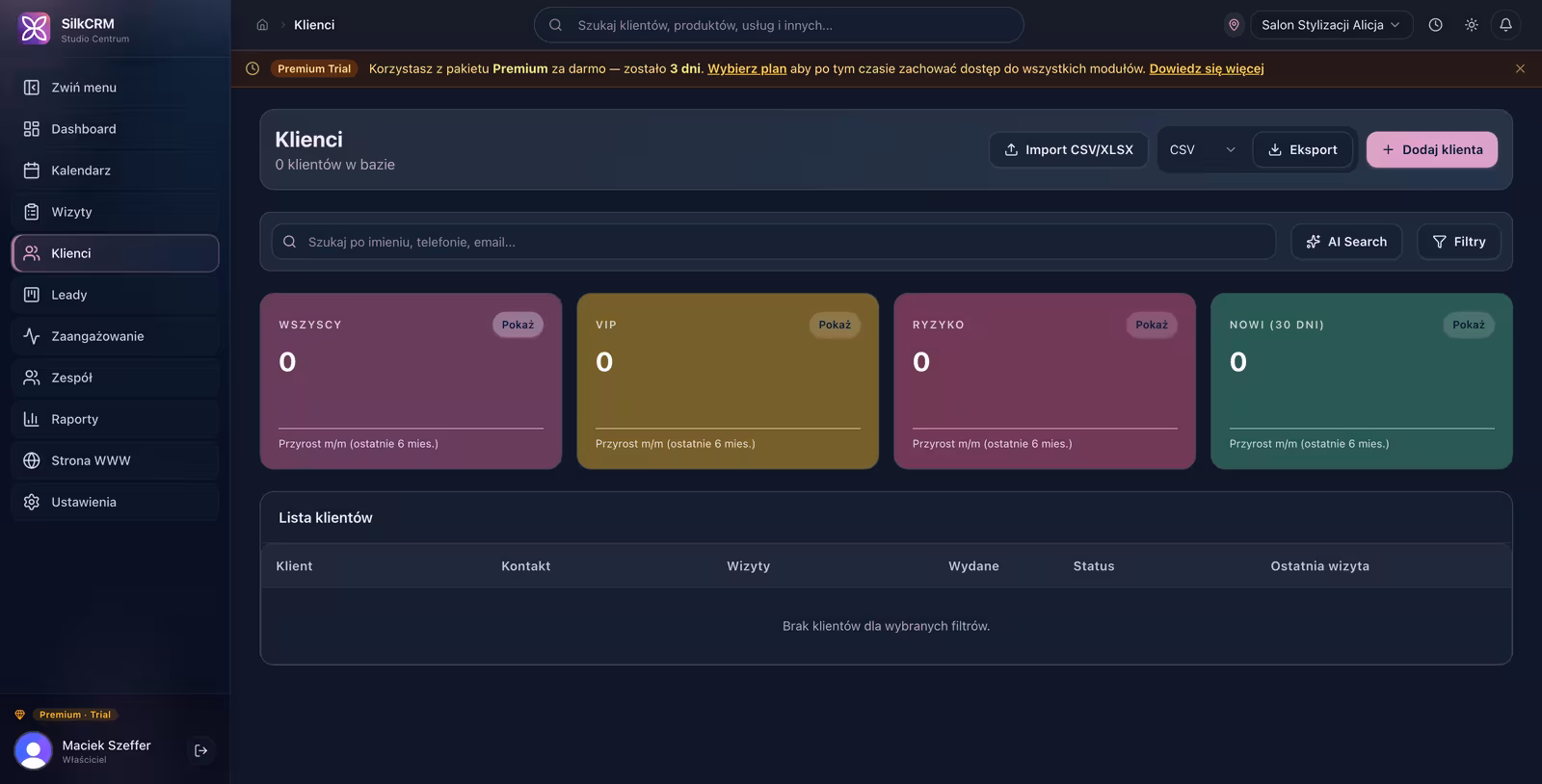The image size is (1542, 784).
Task: Click the user avatar of Maciek Szeffer
Action: (x=34, y=750)
